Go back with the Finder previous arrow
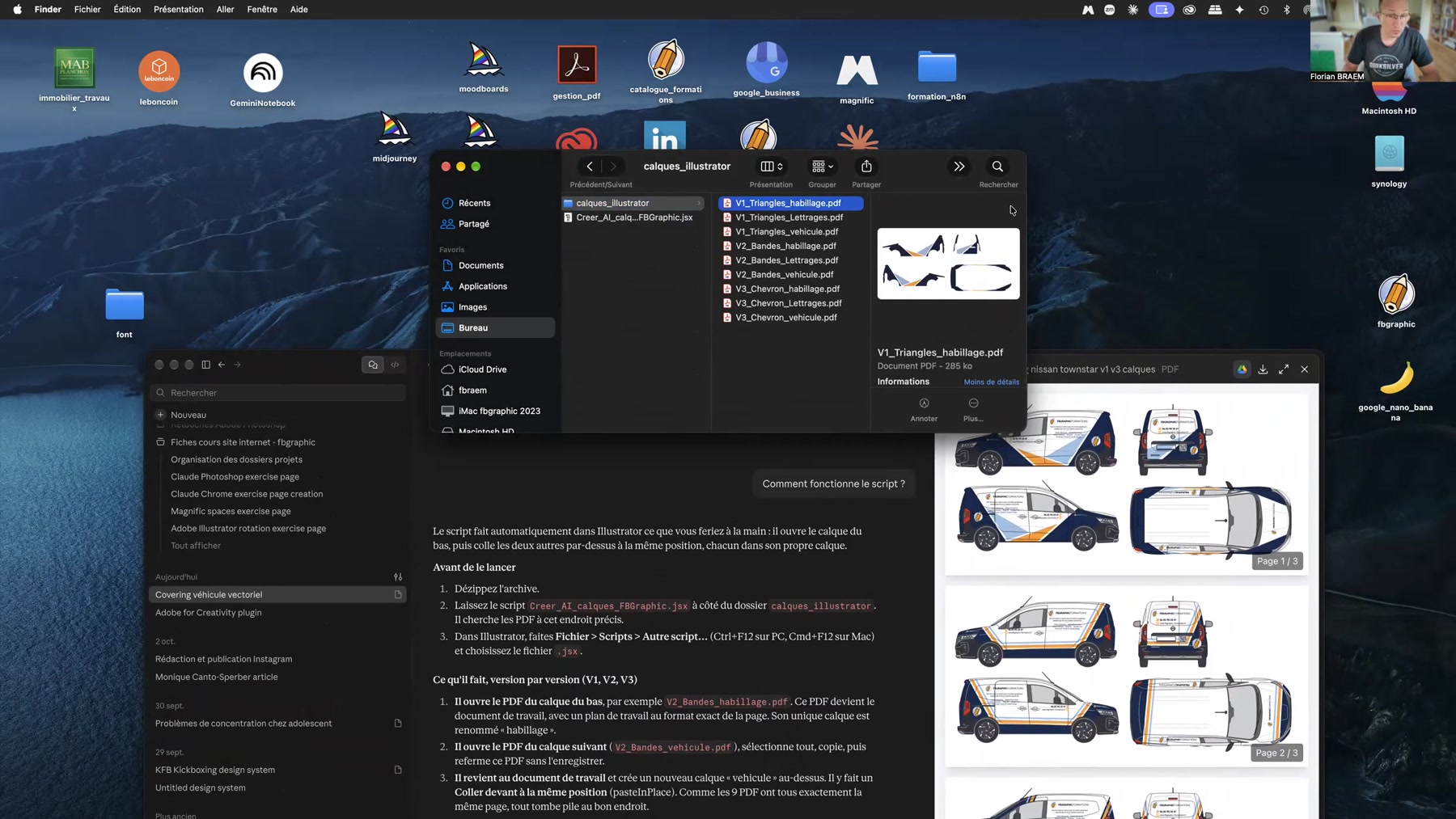The width and height of the screenshot is (1456, 819). tap(590, 167)
